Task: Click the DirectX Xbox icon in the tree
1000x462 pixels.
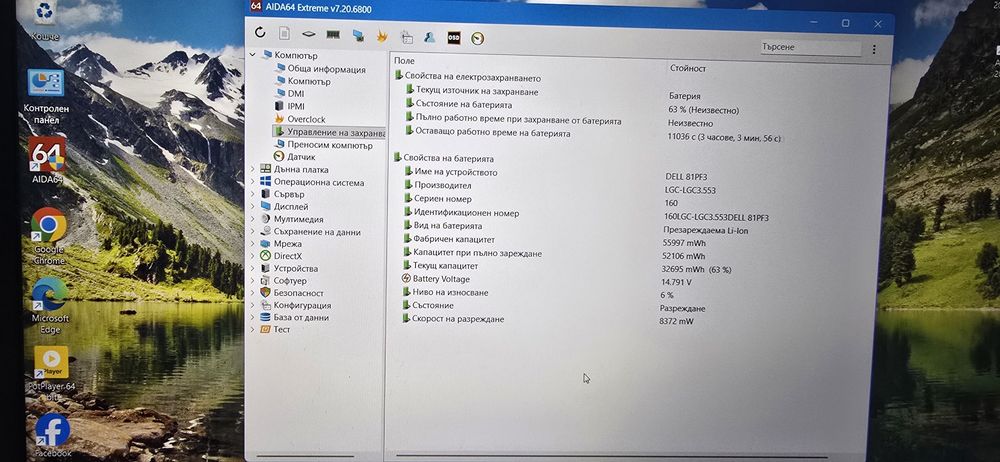Action: [x=265, y=255]
